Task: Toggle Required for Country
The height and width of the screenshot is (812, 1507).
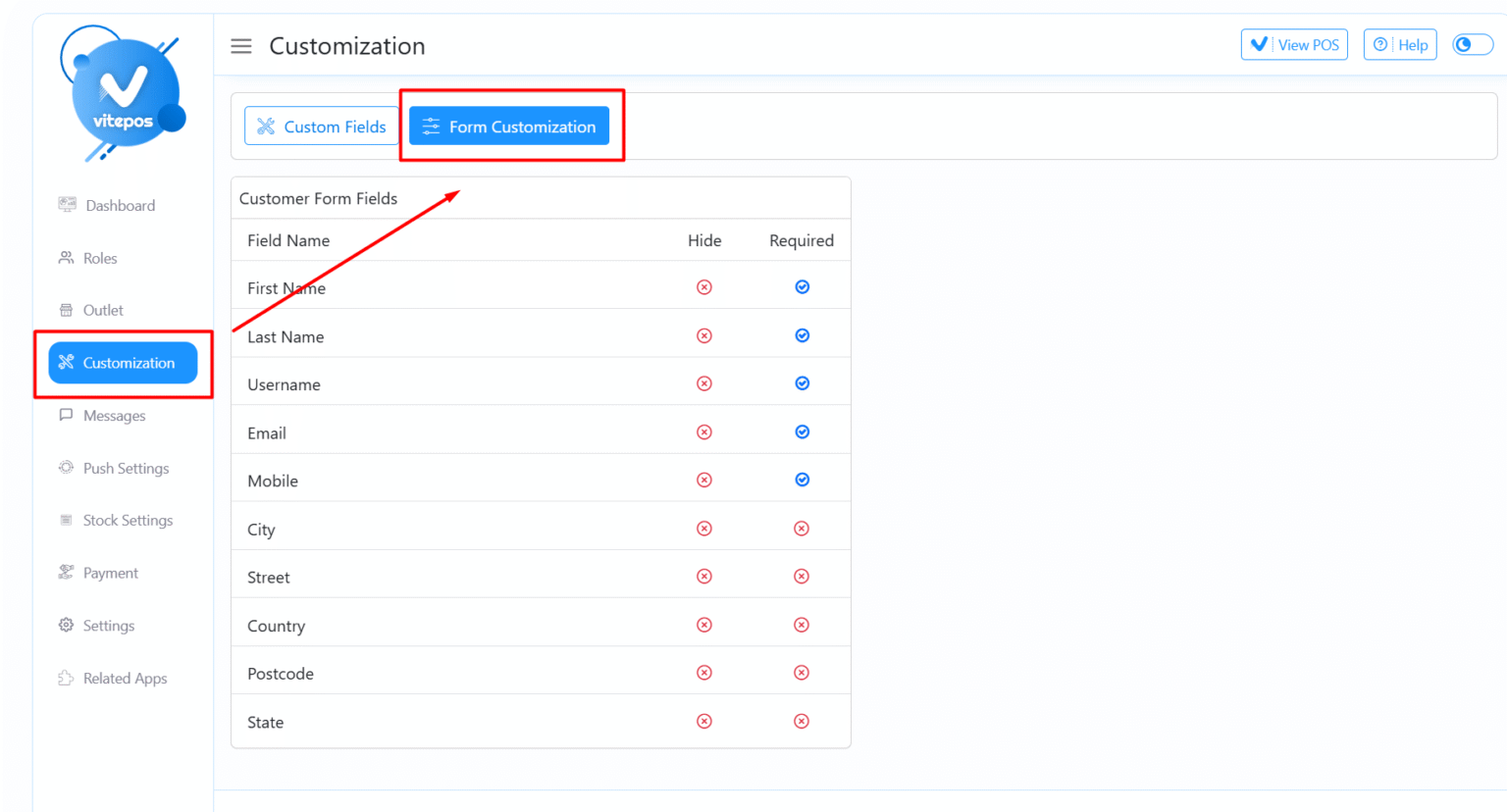Action: 802,625
